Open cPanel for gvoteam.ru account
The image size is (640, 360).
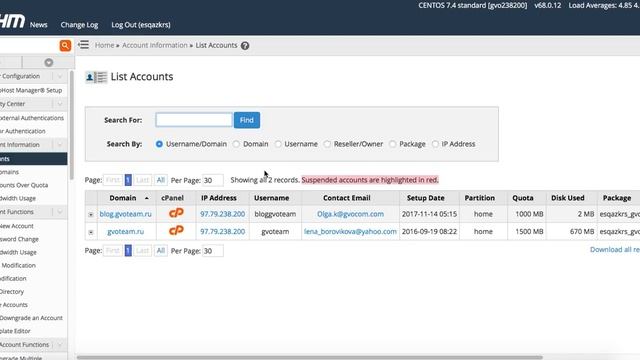point(176,231)
